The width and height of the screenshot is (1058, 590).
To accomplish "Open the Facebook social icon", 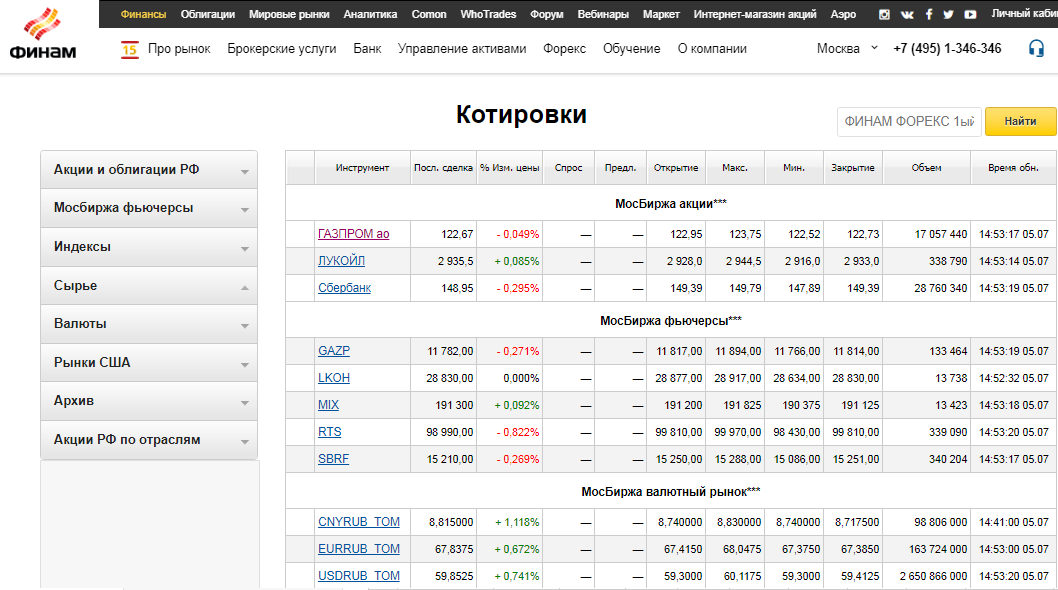I will [x=928, y=14].
